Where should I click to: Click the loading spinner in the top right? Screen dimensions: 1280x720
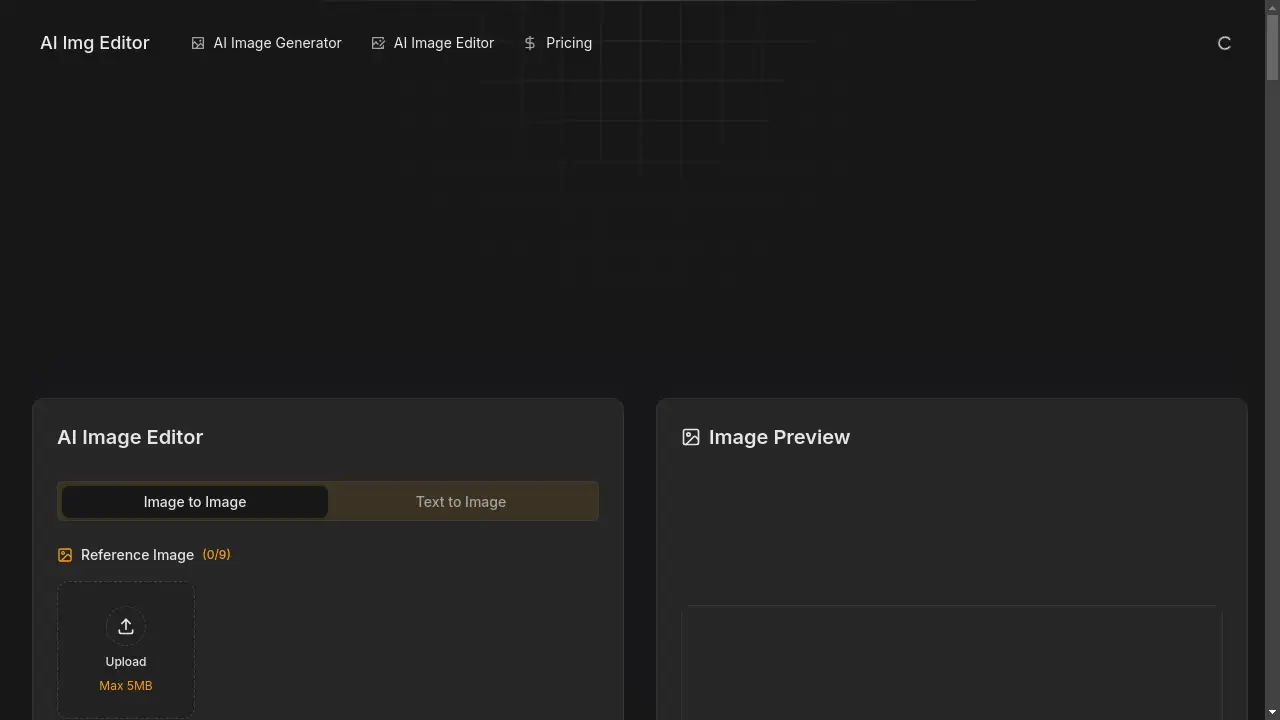1224,43
